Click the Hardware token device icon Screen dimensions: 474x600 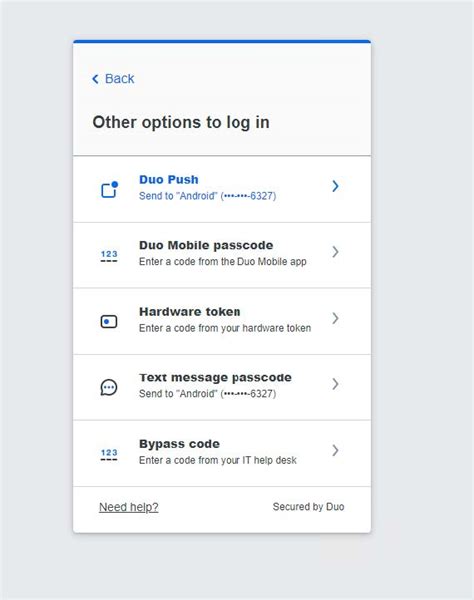click(x=109, y=321)
